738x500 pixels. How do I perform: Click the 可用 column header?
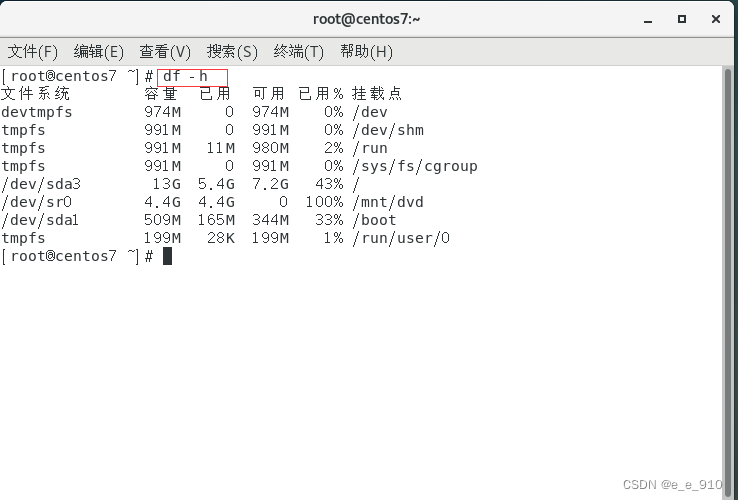pos(269,94)
